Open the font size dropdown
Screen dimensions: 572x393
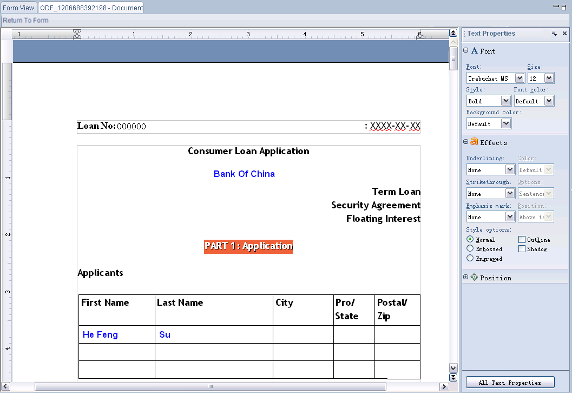(x=549, y=78)
